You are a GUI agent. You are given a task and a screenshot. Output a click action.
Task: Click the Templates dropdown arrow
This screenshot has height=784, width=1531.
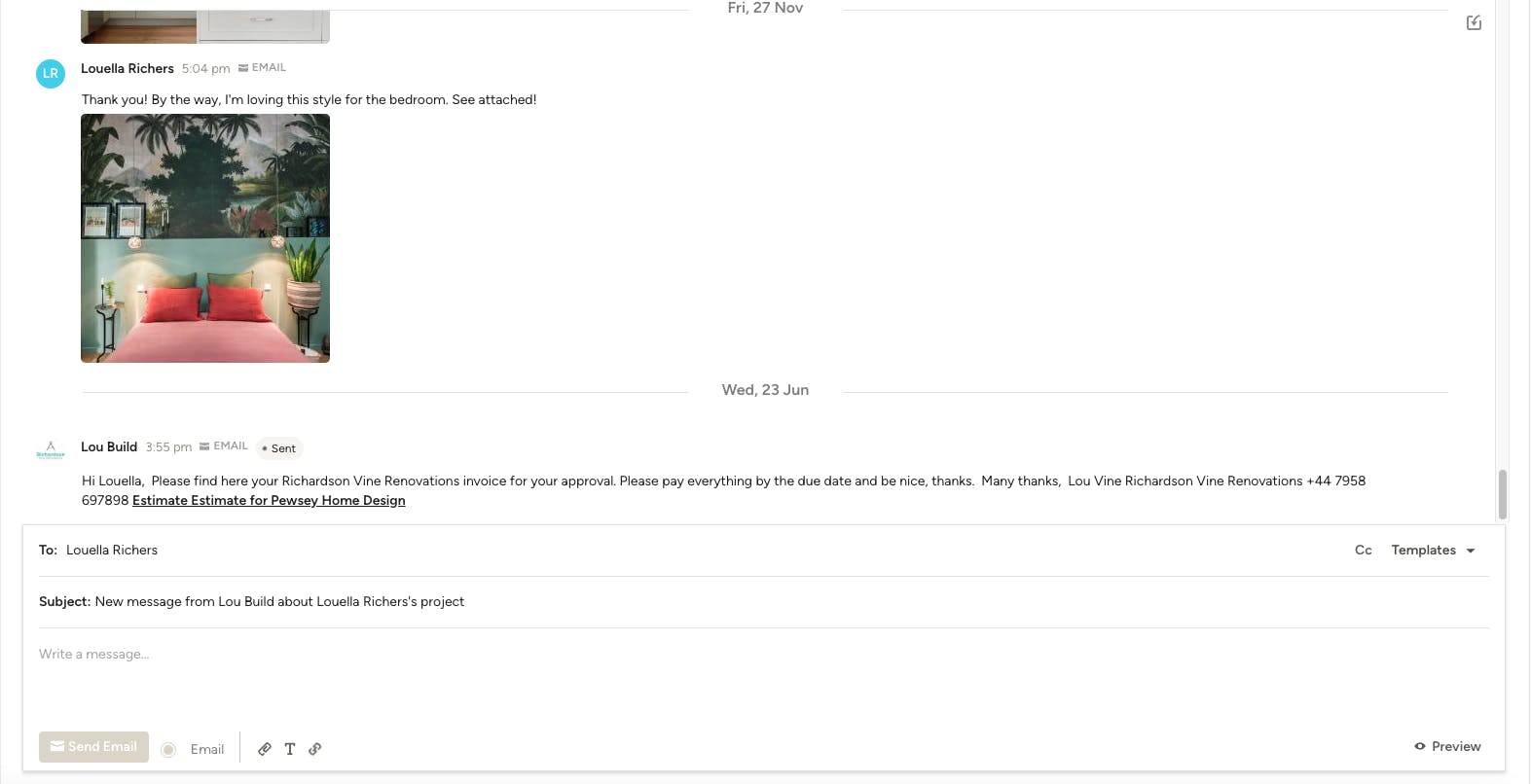point(1471,551)
